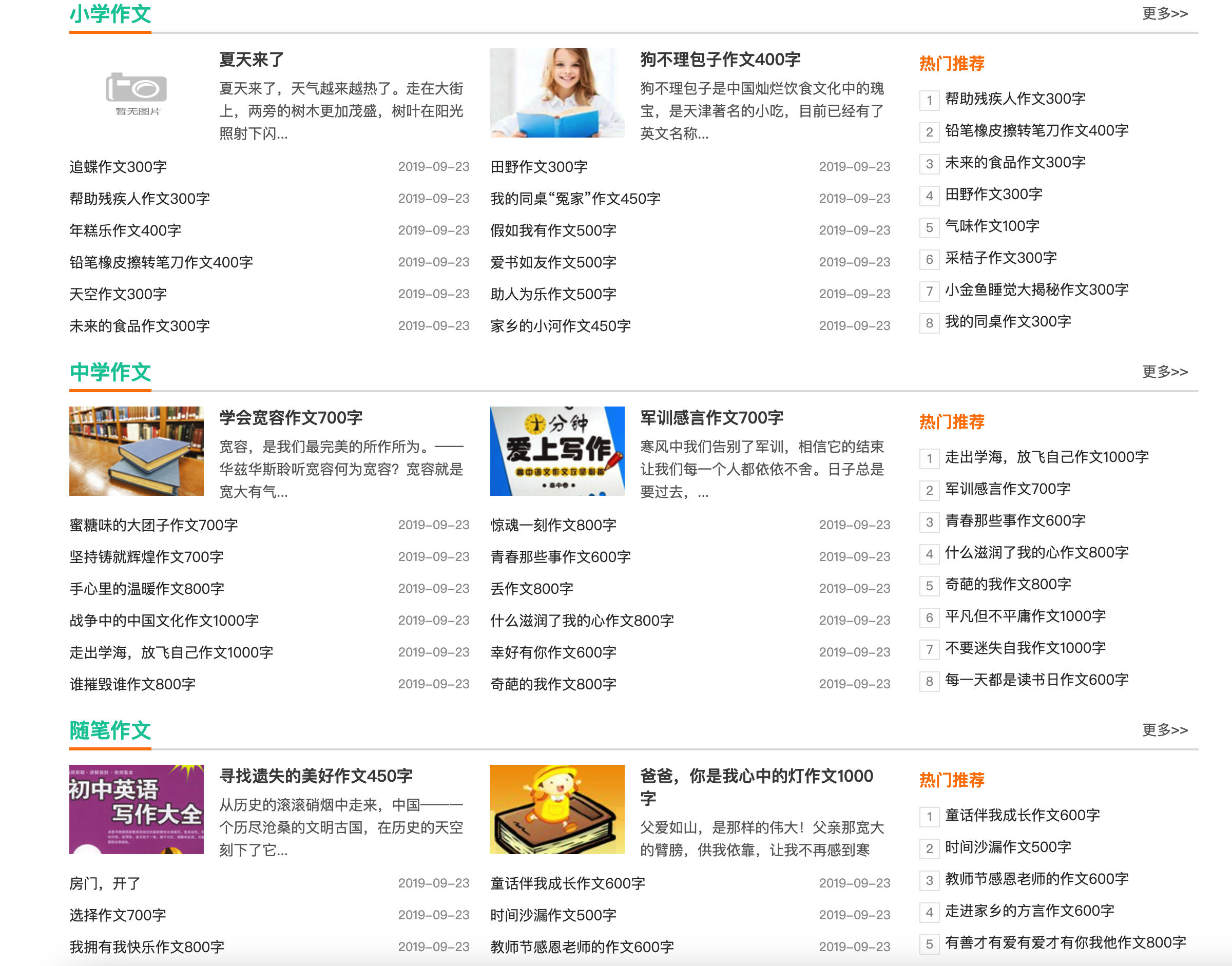Open list item 谁摧毁谁作文800字
Image resolution: width=1232 pixels, height=966 pixels.
[132, 684]
